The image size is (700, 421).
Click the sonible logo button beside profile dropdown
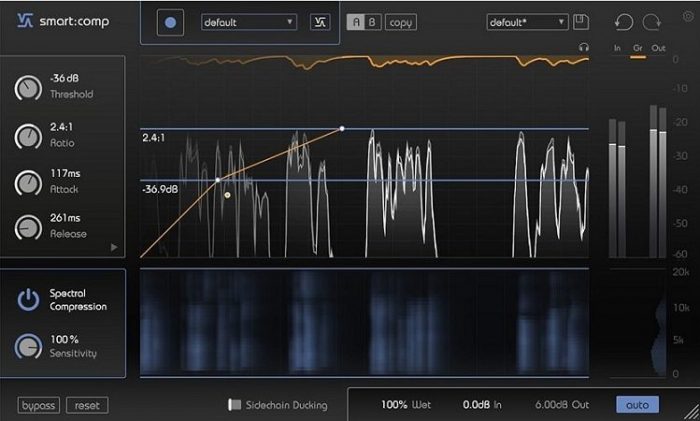pos(320,22)
